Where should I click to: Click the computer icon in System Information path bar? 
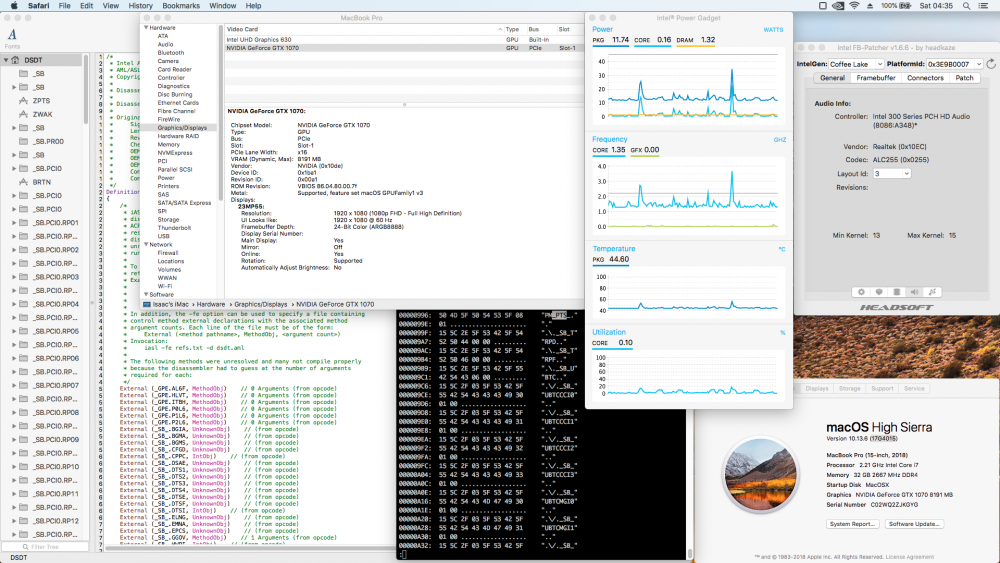[147, 304]
